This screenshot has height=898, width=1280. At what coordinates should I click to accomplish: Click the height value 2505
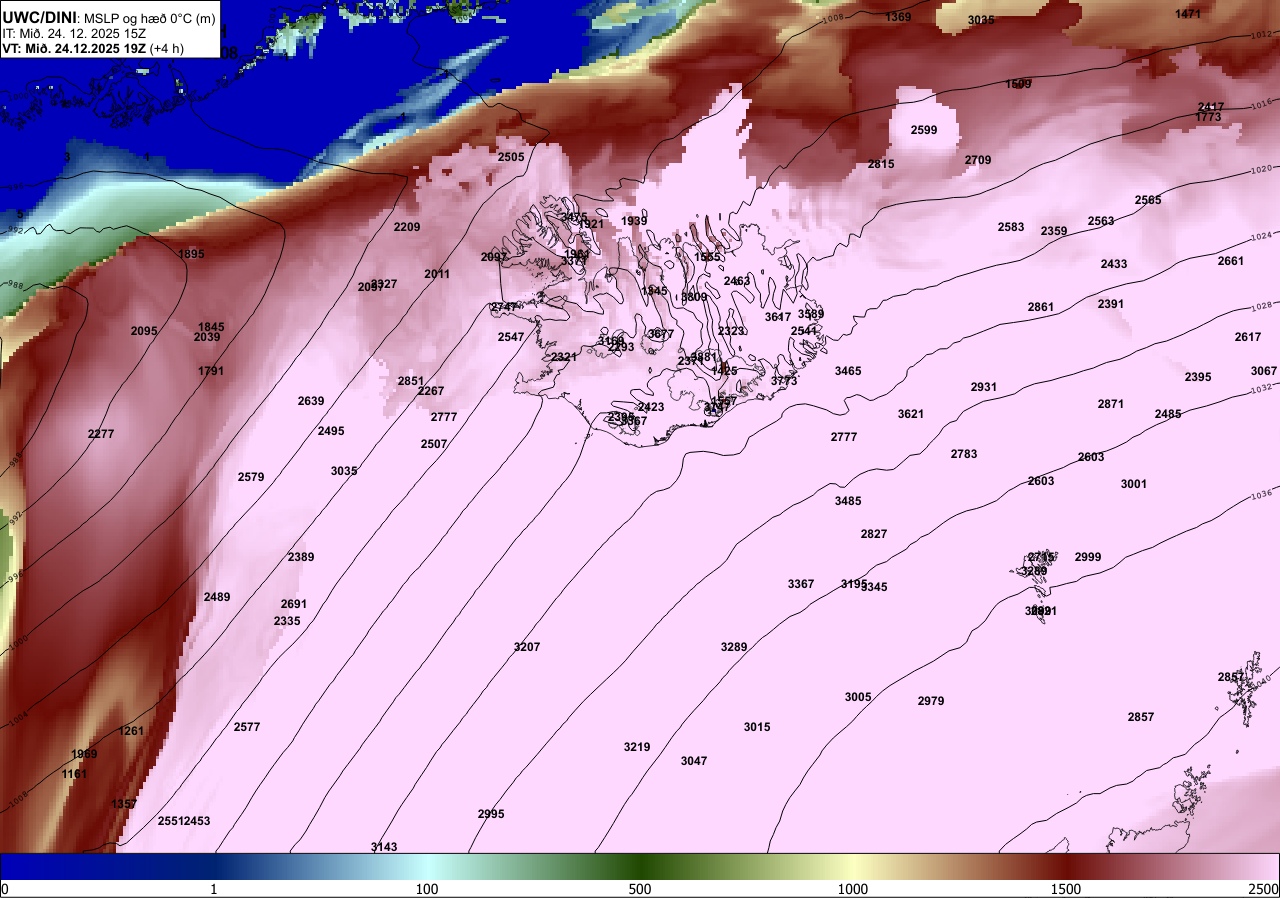[511, 157]
